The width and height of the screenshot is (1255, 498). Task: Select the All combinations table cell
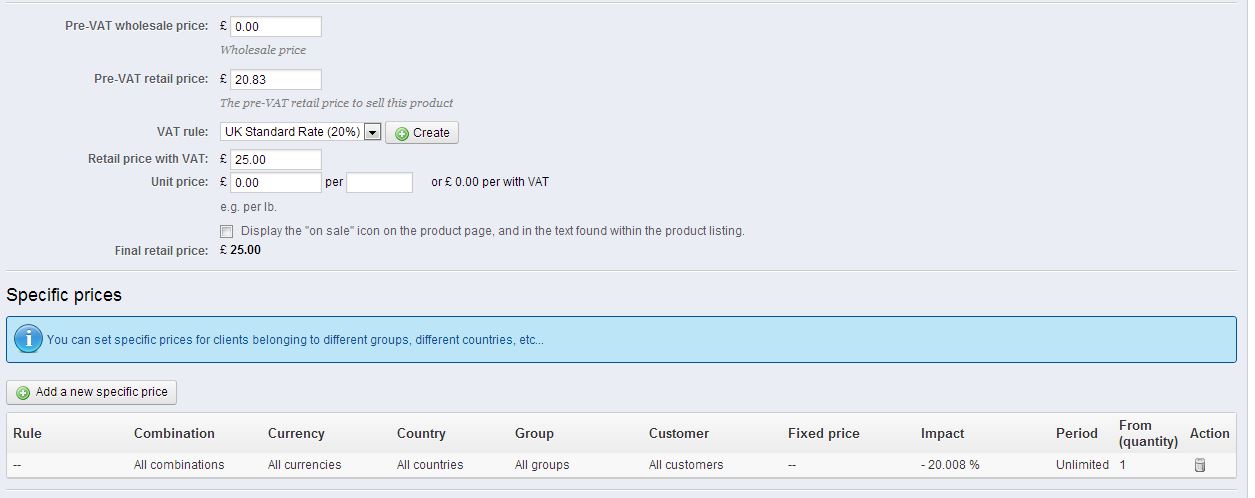(x=179, y=465)
